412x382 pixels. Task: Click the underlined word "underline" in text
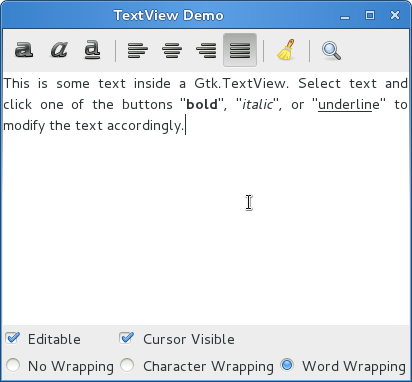pyautogui.click(x=349, y=105)
